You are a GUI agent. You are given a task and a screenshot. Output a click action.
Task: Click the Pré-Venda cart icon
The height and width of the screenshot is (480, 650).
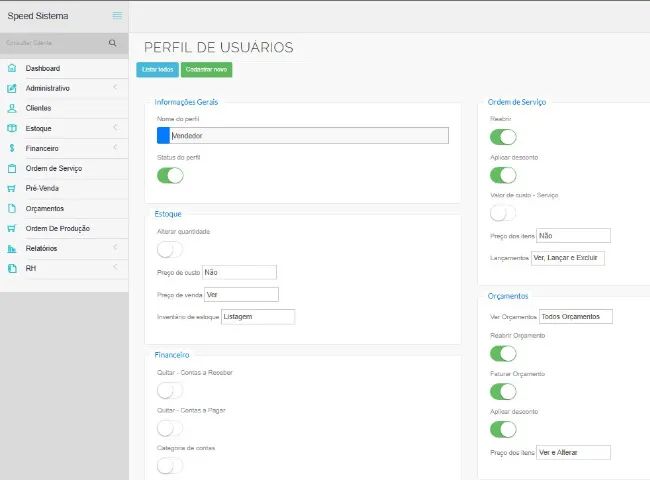[x=12, y=188]
